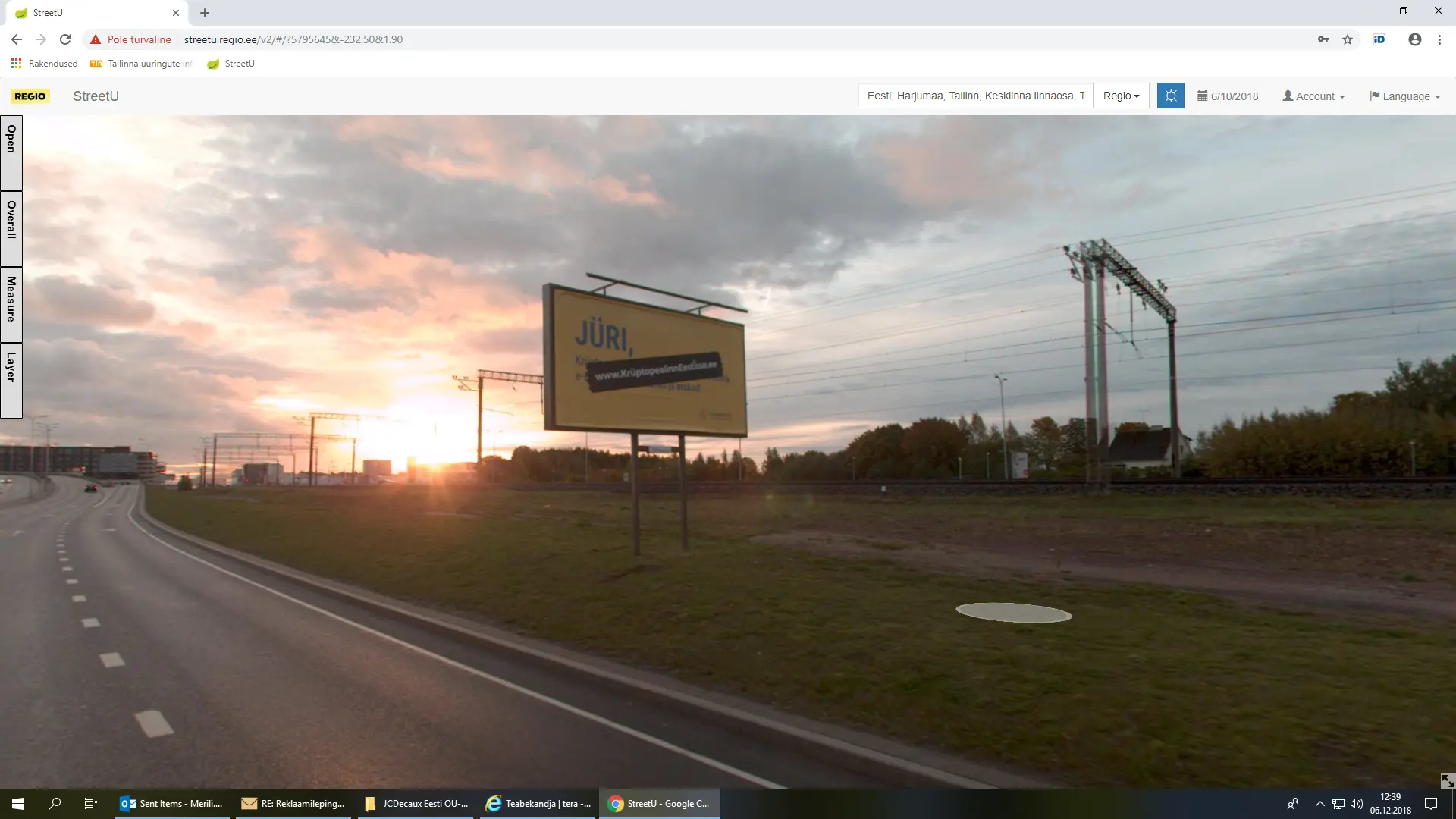Open the 6/10/2018 date picker
The width and height of the screenshot is (1456, 819).
[x=1228, y=96]
